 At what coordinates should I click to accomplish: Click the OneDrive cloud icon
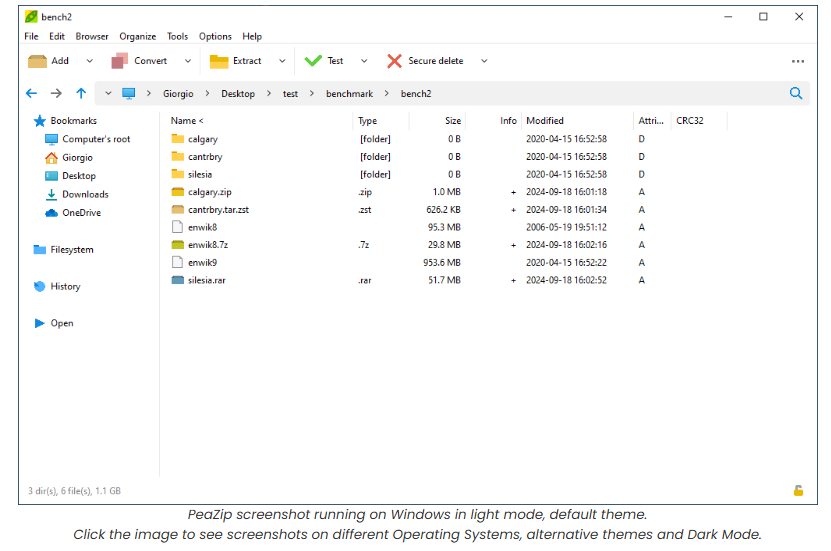51,213
